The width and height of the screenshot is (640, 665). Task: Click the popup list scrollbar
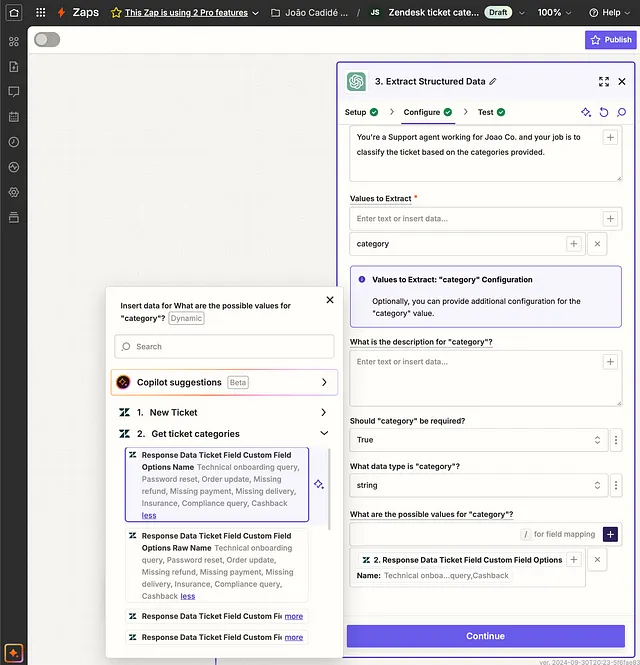(329, 489)
